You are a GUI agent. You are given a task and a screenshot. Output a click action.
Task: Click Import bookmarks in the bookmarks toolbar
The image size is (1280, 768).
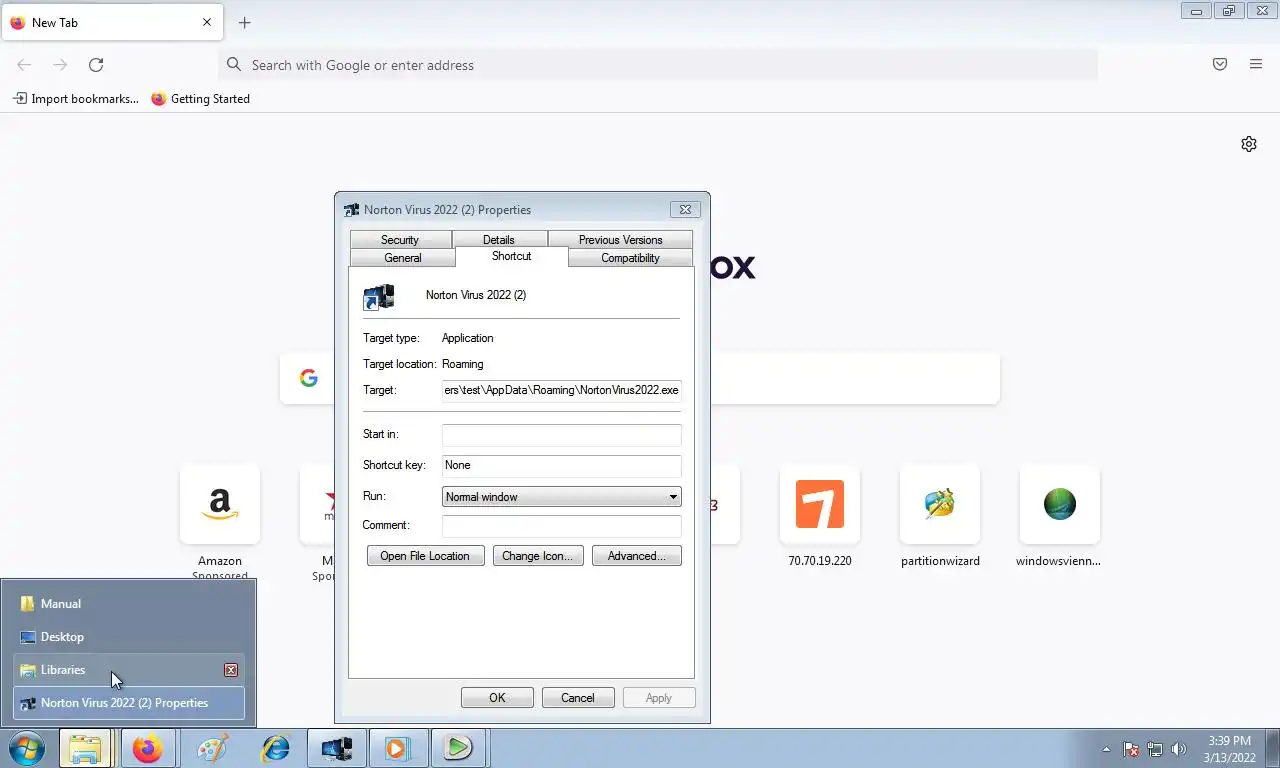(76, 99)
